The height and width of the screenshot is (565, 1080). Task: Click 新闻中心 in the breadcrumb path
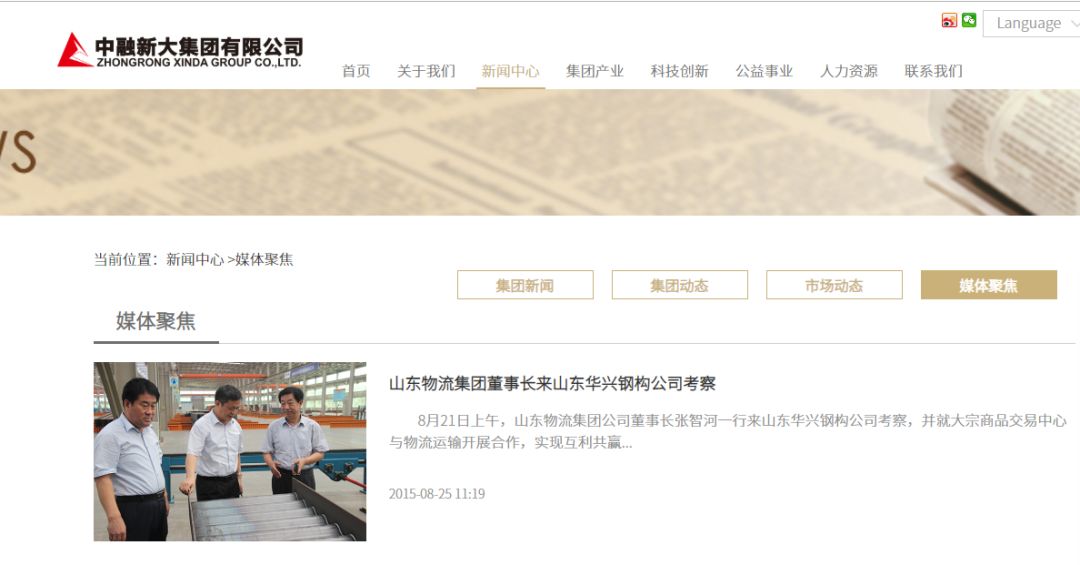(x=195, y=260)
